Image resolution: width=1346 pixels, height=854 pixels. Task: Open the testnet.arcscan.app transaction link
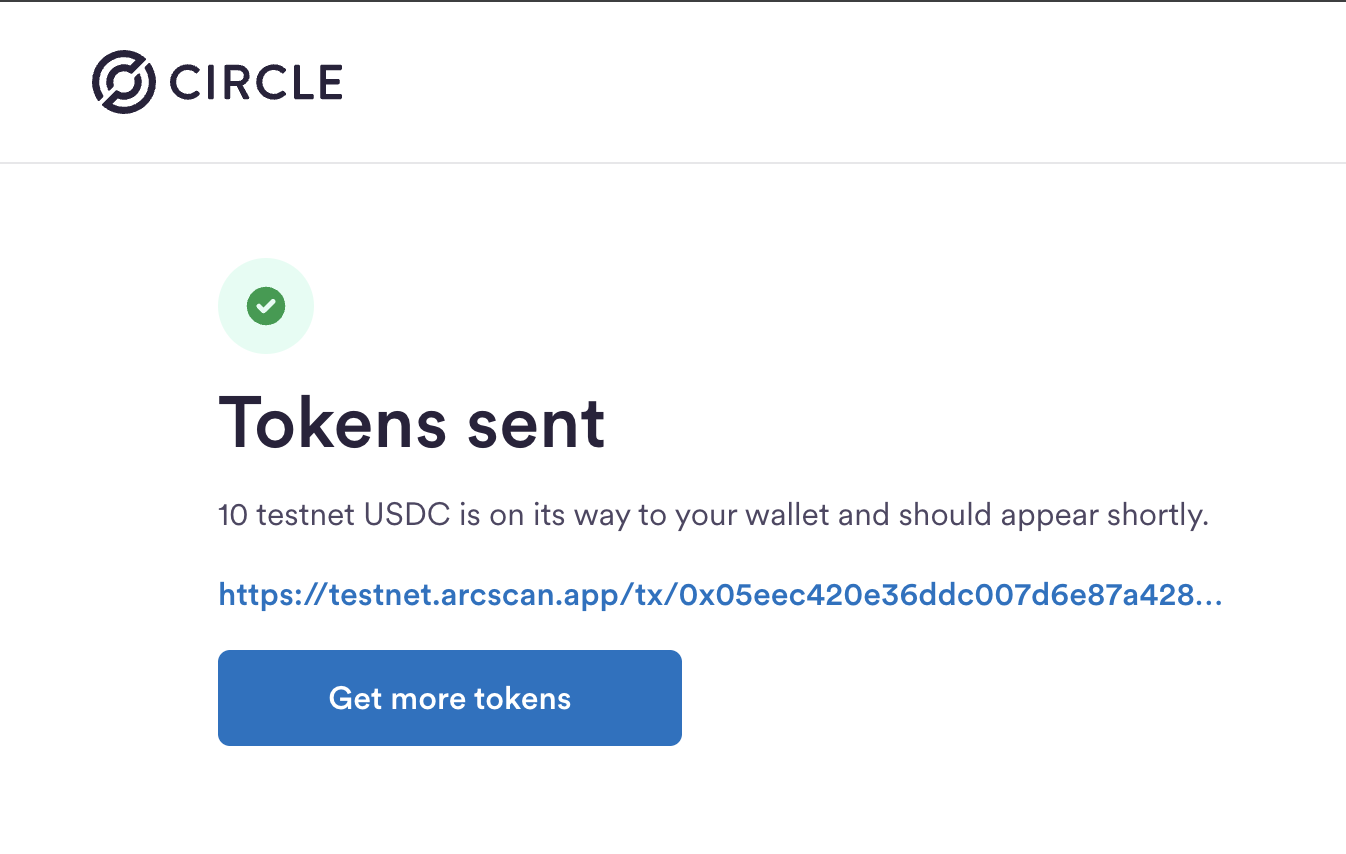click(x=719, y=596)
